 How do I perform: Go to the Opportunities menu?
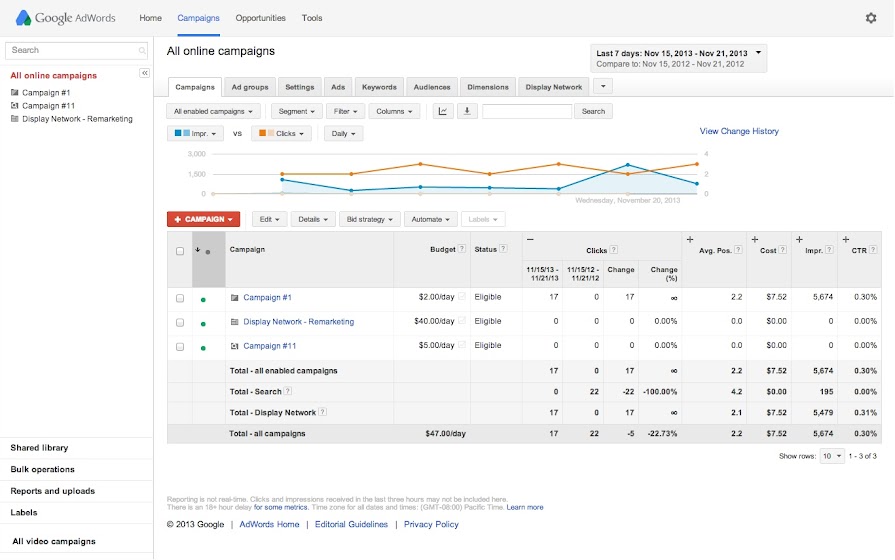tap(260, 18)
